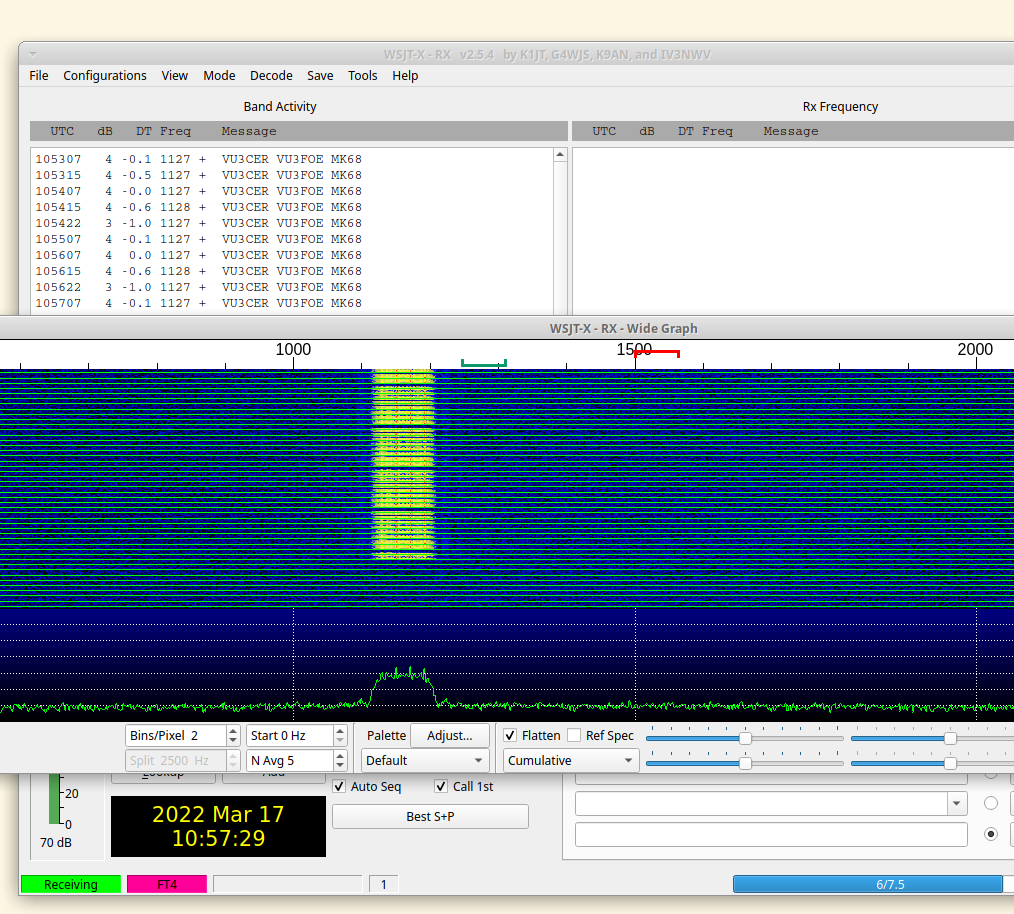The height and width of the screenshot is (914, 1014).
Task: Click the Band Activity scrollbar up arrow
Action: pyautogui.click(x=560, y=155)
